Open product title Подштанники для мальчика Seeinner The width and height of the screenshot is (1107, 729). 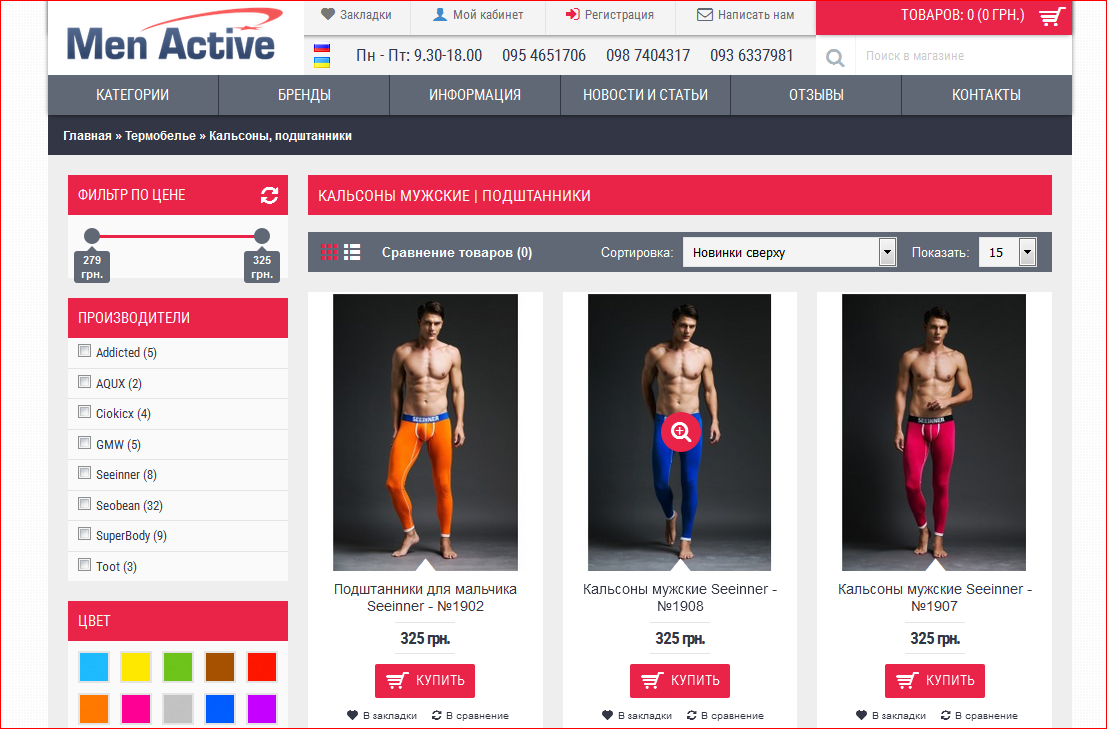coord(425,598)
